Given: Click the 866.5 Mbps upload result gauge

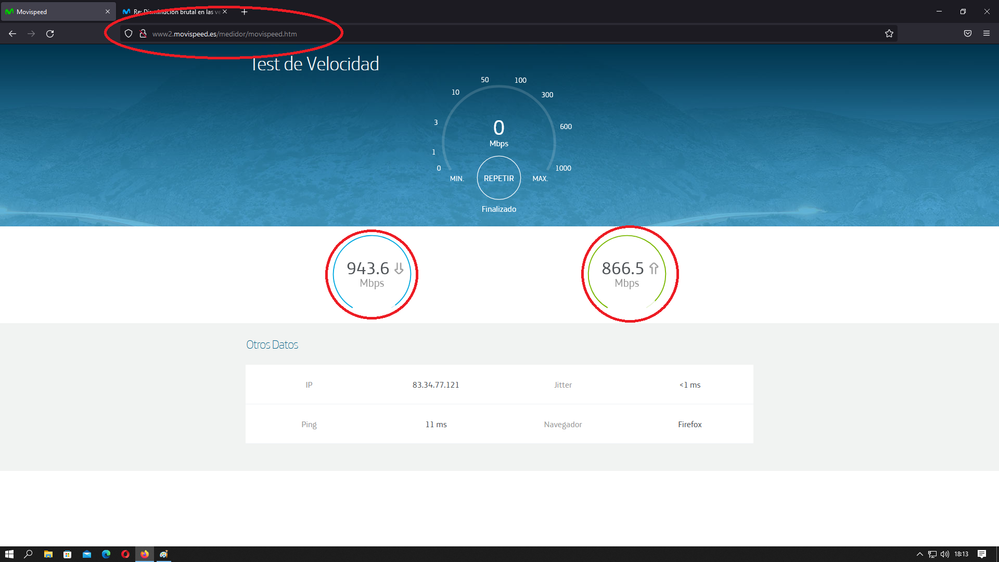Looking at the screenshot, I should coord(629,274).
